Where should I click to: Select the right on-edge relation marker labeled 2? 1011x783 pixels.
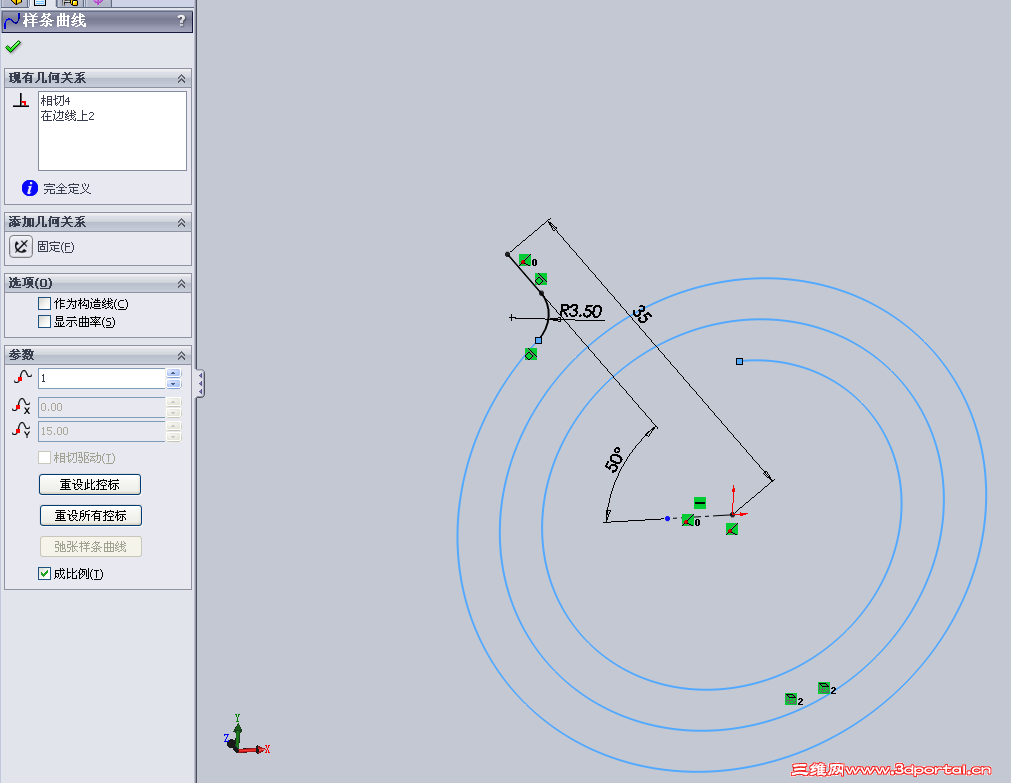(x=823, y=688)
